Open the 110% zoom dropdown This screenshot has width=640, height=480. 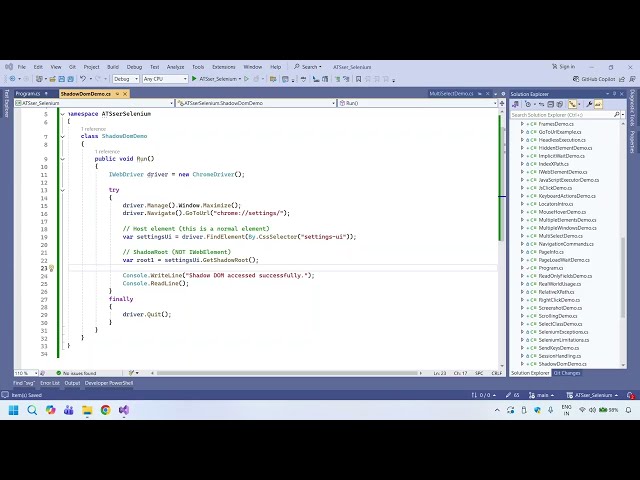coord(26,373)
